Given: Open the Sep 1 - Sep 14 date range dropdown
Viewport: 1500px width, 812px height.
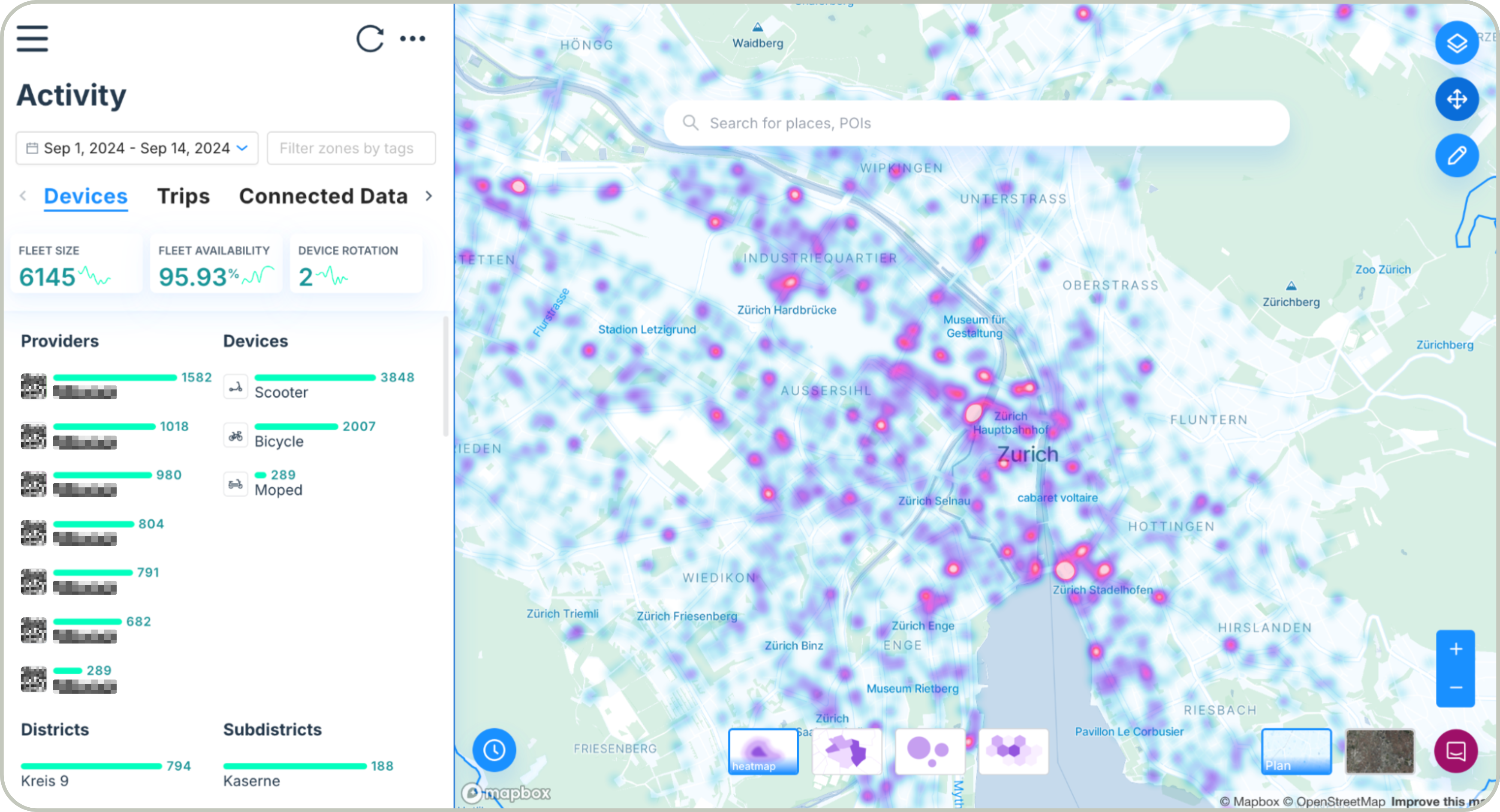Looking at the screenshot, I should [x=137, y=148].
